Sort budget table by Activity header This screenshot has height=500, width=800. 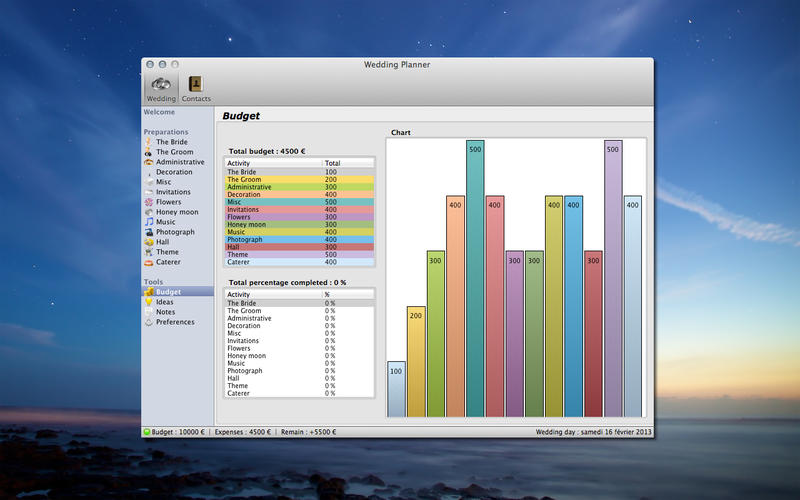click(273, 163)
